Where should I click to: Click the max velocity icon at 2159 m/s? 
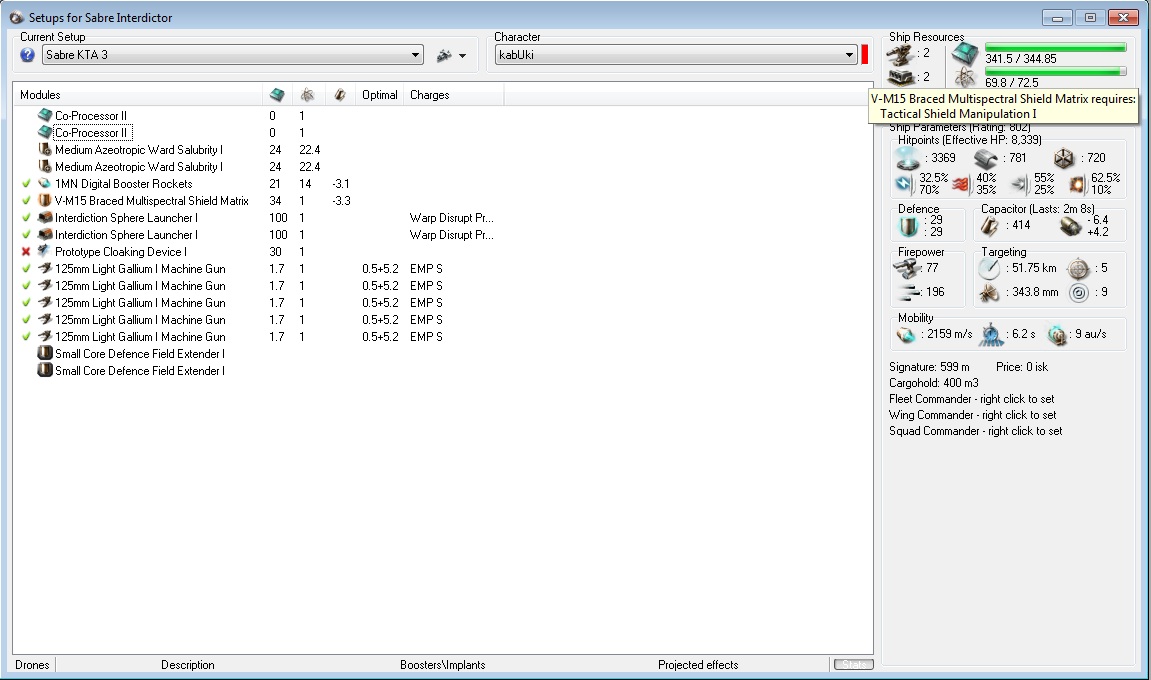pos(906,335)
